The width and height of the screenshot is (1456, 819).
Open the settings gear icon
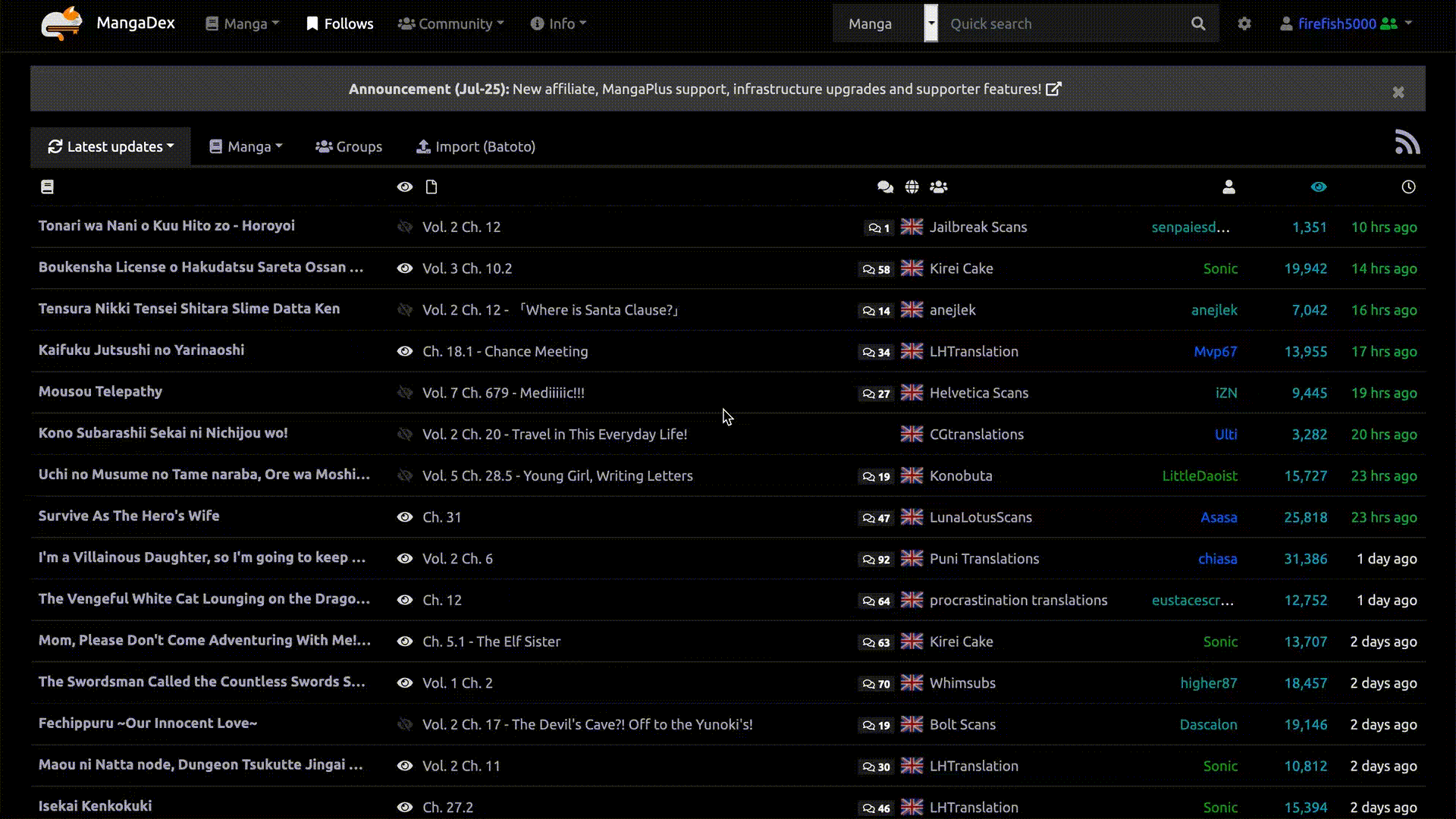(1244, 24)
